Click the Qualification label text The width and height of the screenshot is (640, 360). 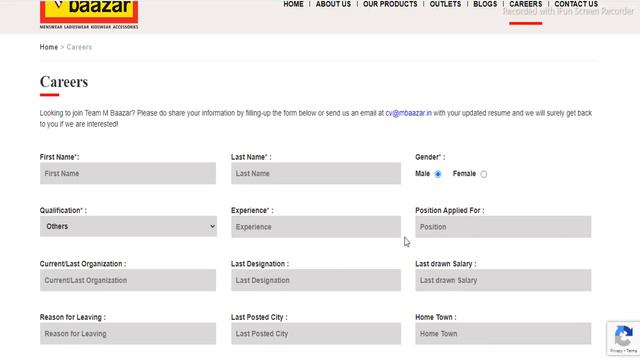click(63, 211)
